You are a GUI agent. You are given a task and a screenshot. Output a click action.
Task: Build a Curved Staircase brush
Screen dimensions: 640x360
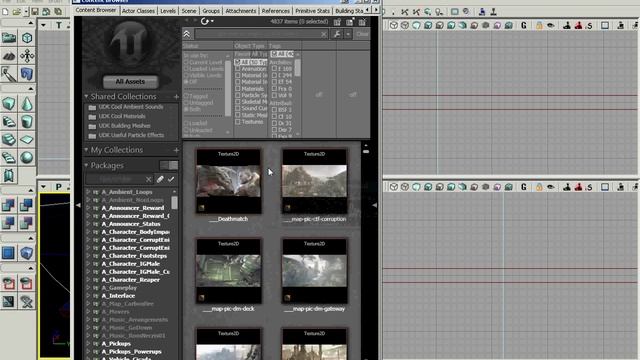pyautogui.click(x=9, y=122)
